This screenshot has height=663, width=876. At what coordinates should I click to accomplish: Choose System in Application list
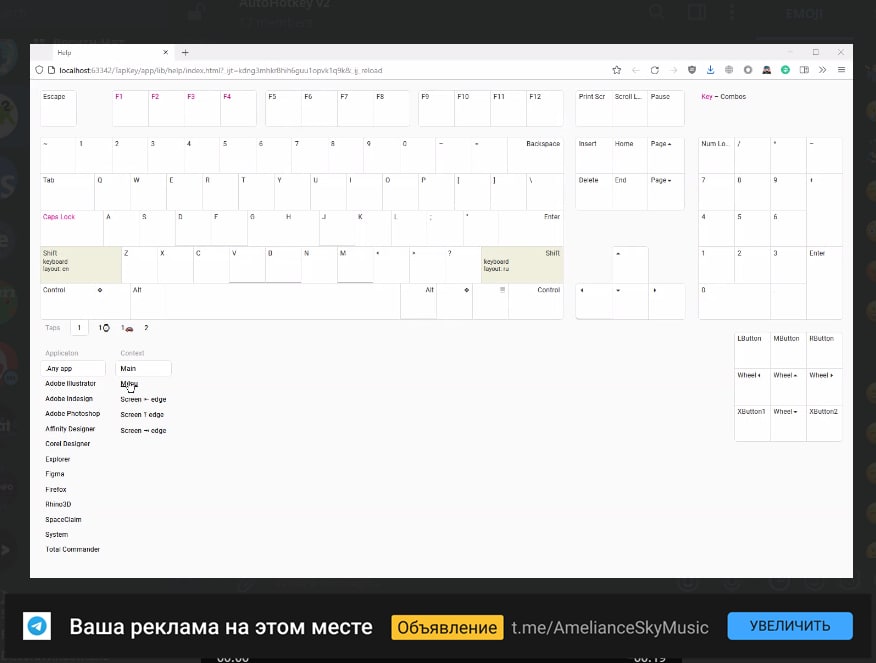[x=56, y=535]
